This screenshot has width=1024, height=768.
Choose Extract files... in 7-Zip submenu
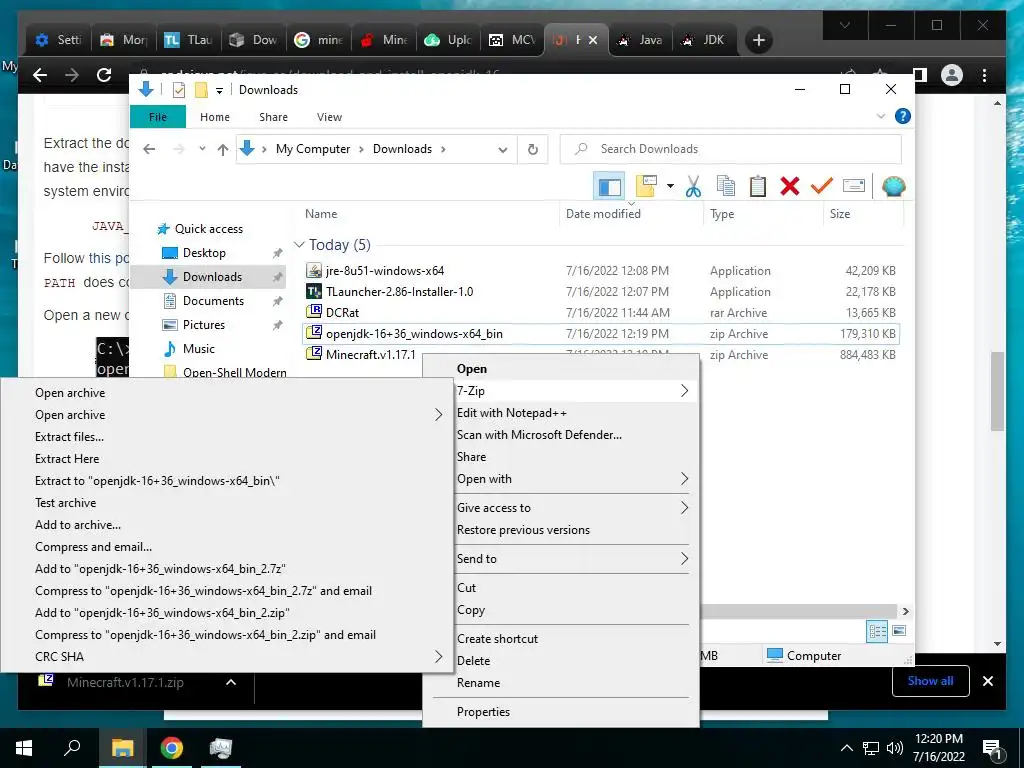point(69,437)
